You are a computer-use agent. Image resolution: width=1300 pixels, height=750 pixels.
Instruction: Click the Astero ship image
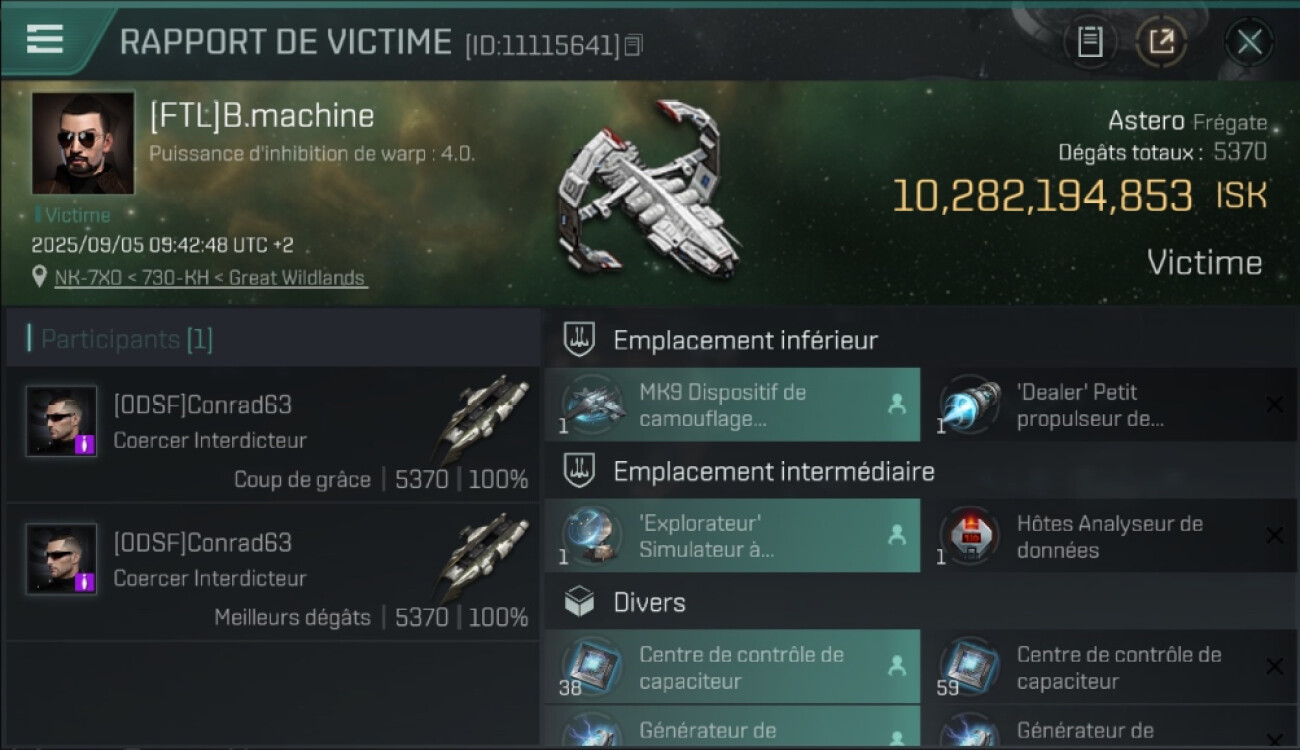tap(648, 190)
